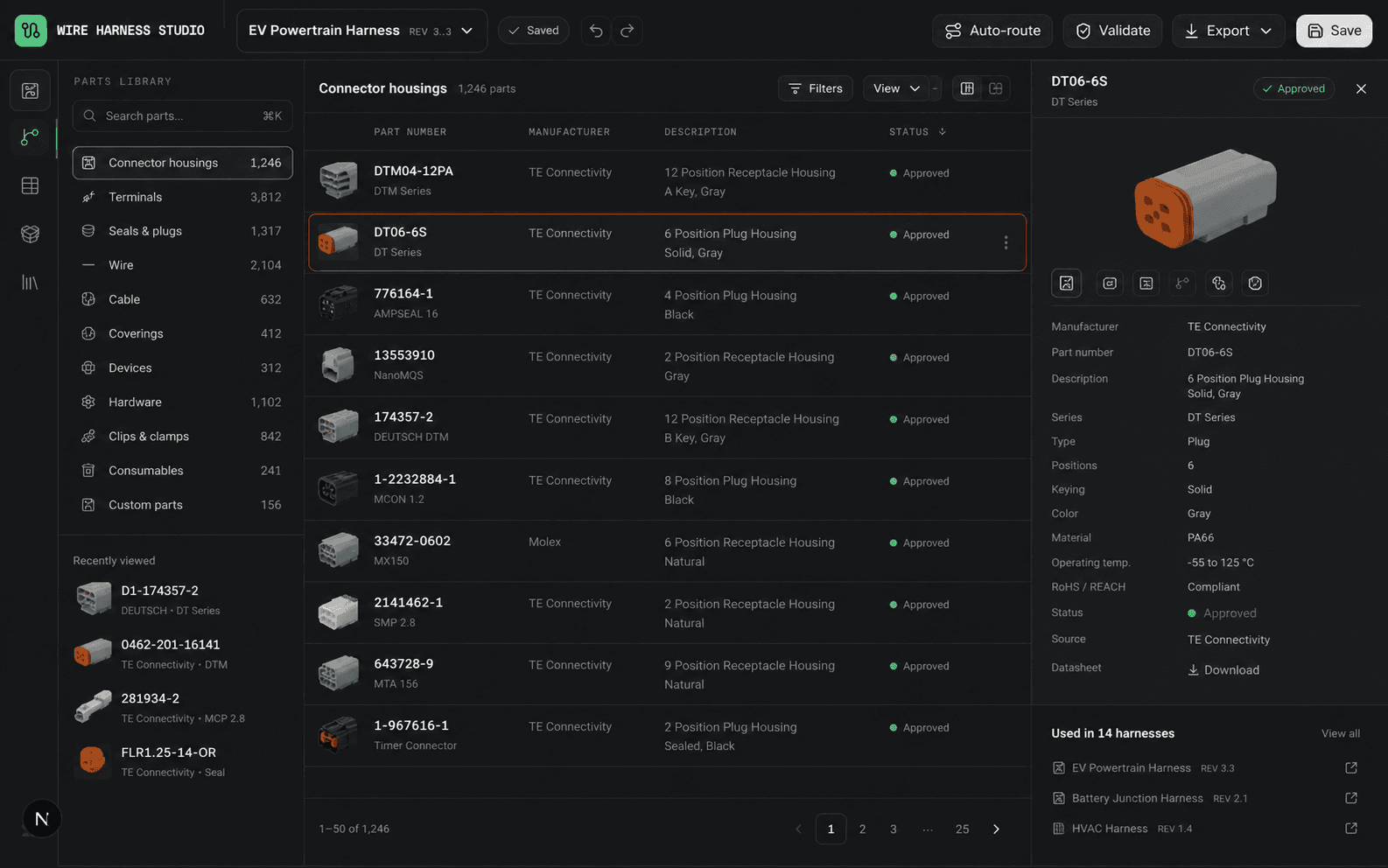This screenshot has width=1388, height=868.
Task: Open external link for EV Powertrain Harness
Action: (1351, 768)
